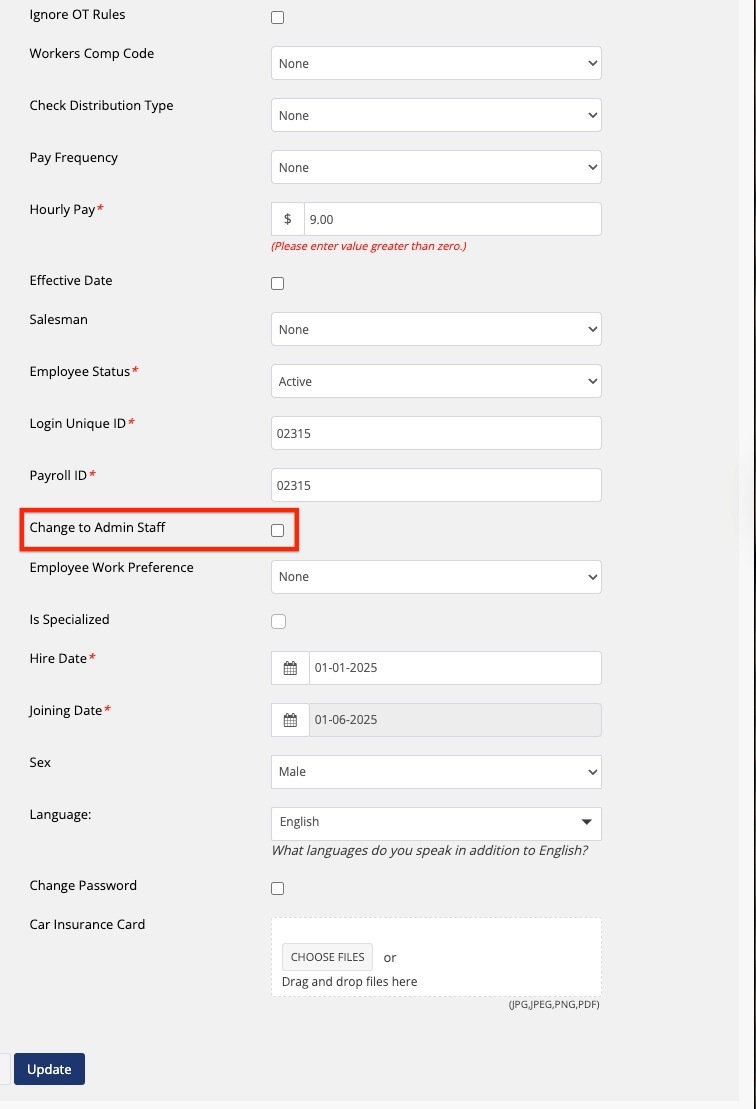Focus the Login Unique ID field
Image resolution: width=756 pixels, height=1109 pixels.
click(436, 433)
